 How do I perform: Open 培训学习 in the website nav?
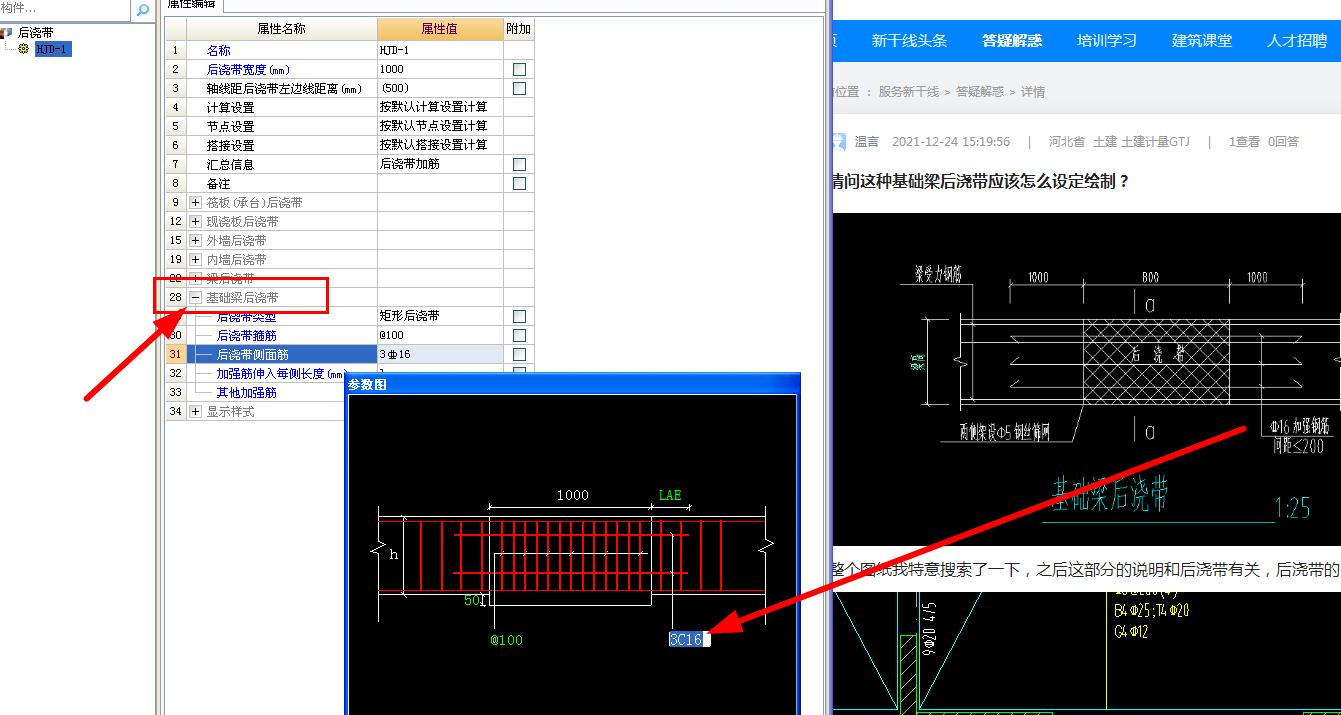coord(1107,41)
